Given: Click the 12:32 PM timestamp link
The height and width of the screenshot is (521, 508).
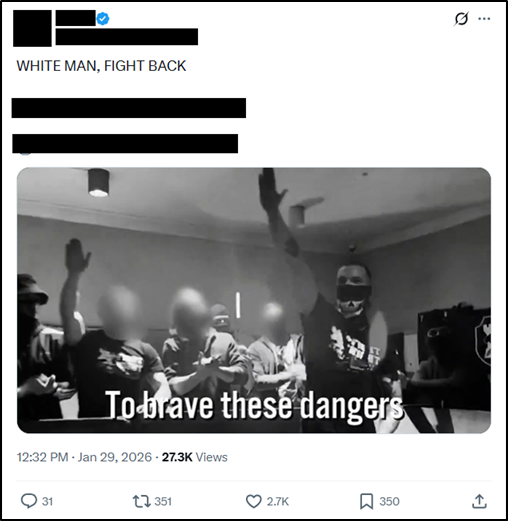Looking at the screenshot, I should tap(42, 457).
